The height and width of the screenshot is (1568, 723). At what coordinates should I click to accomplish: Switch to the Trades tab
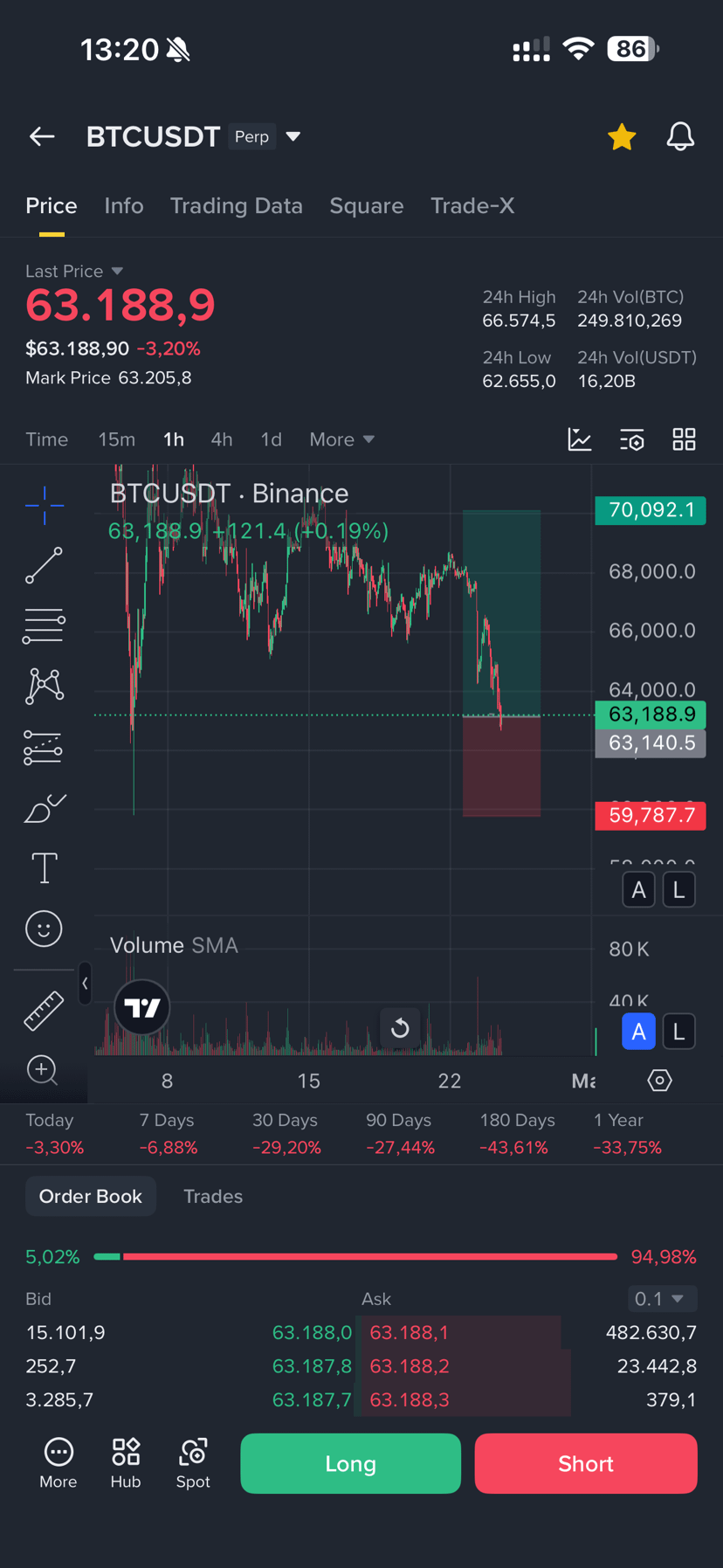tap(213, 1197)
